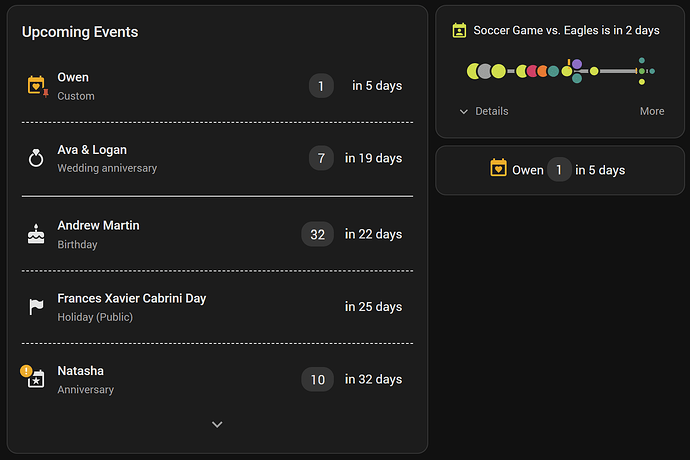Click the orange warning badge beside Natasha
The width and height of the screenshot is (690, 460).
(26, 371)
